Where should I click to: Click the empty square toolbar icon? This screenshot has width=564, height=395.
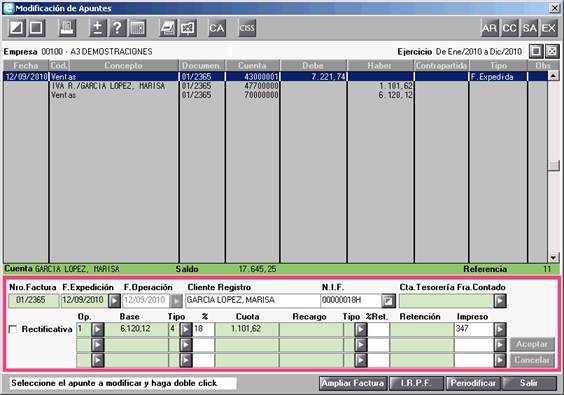click(36, 28)
